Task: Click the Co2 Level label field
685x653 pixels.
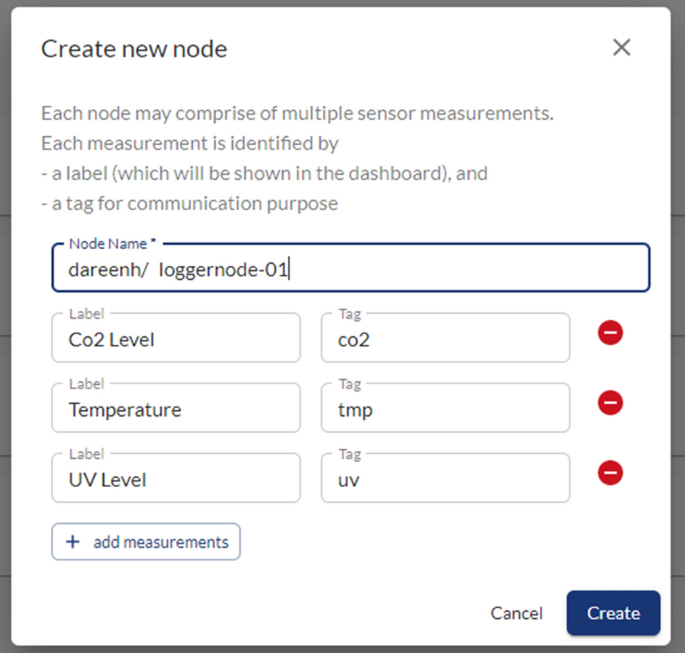Action: tap(176, 340)
